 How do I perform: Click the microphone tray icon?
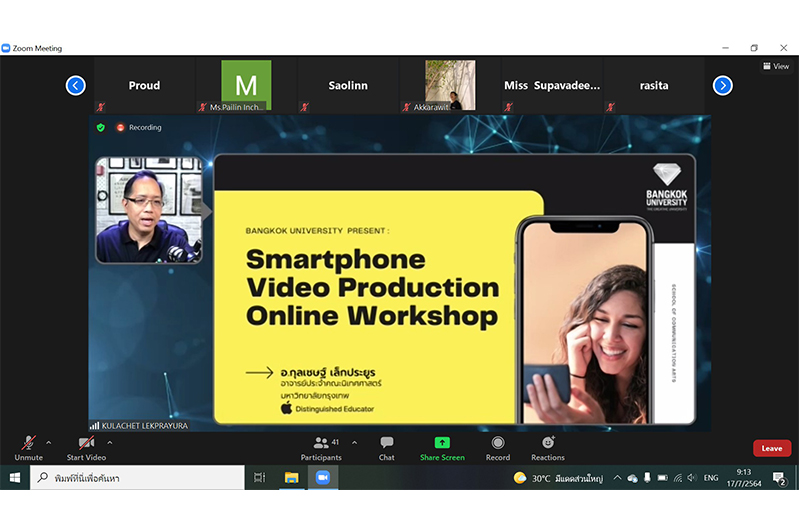pos(647,478)
